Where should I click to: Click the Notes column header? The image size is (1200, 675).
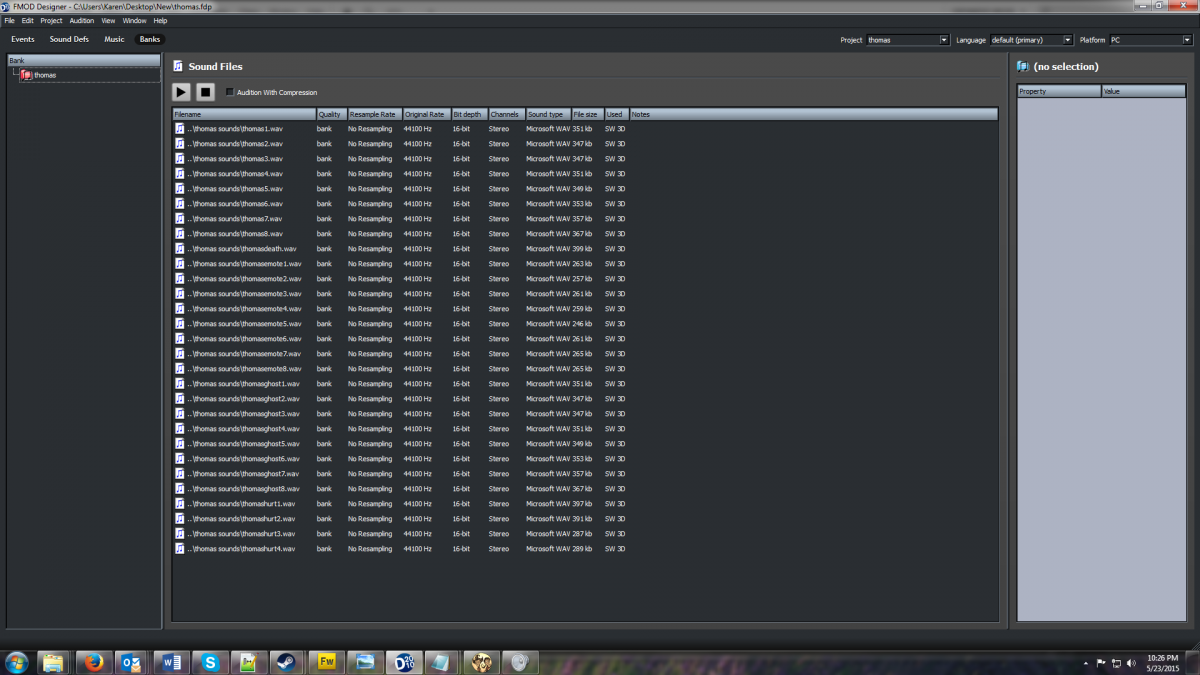click(x=813, y=114)
